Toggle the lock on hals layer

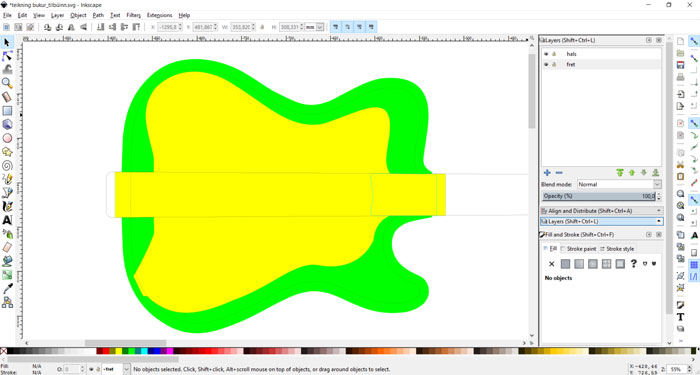(554, 54)
